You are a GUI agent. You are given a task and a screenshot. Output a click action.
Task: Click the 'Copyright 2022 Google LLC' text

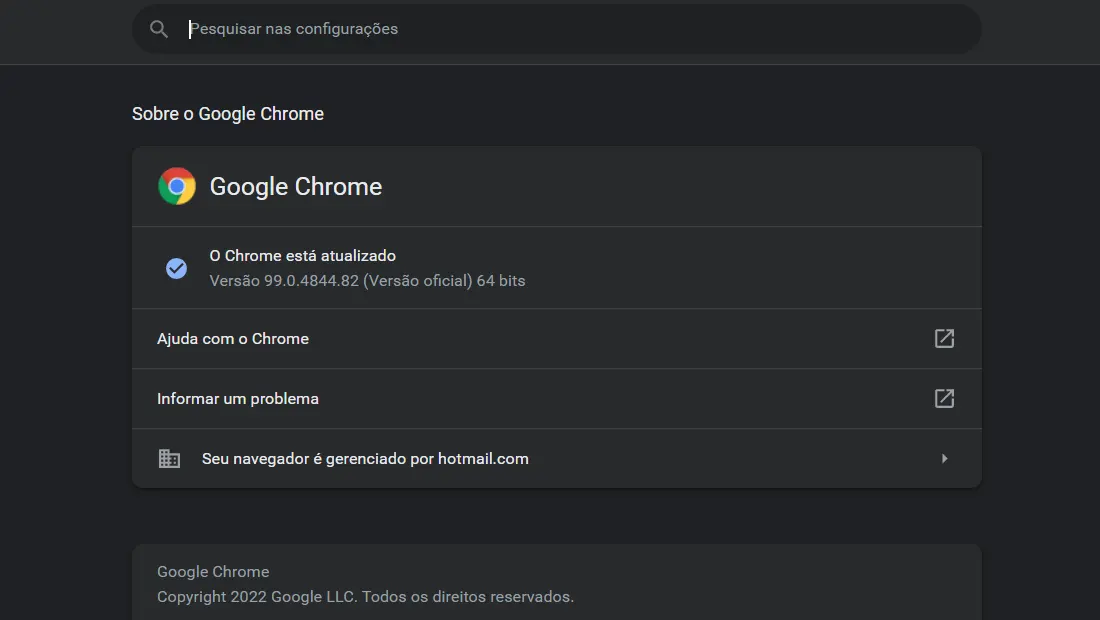[257, 597]
